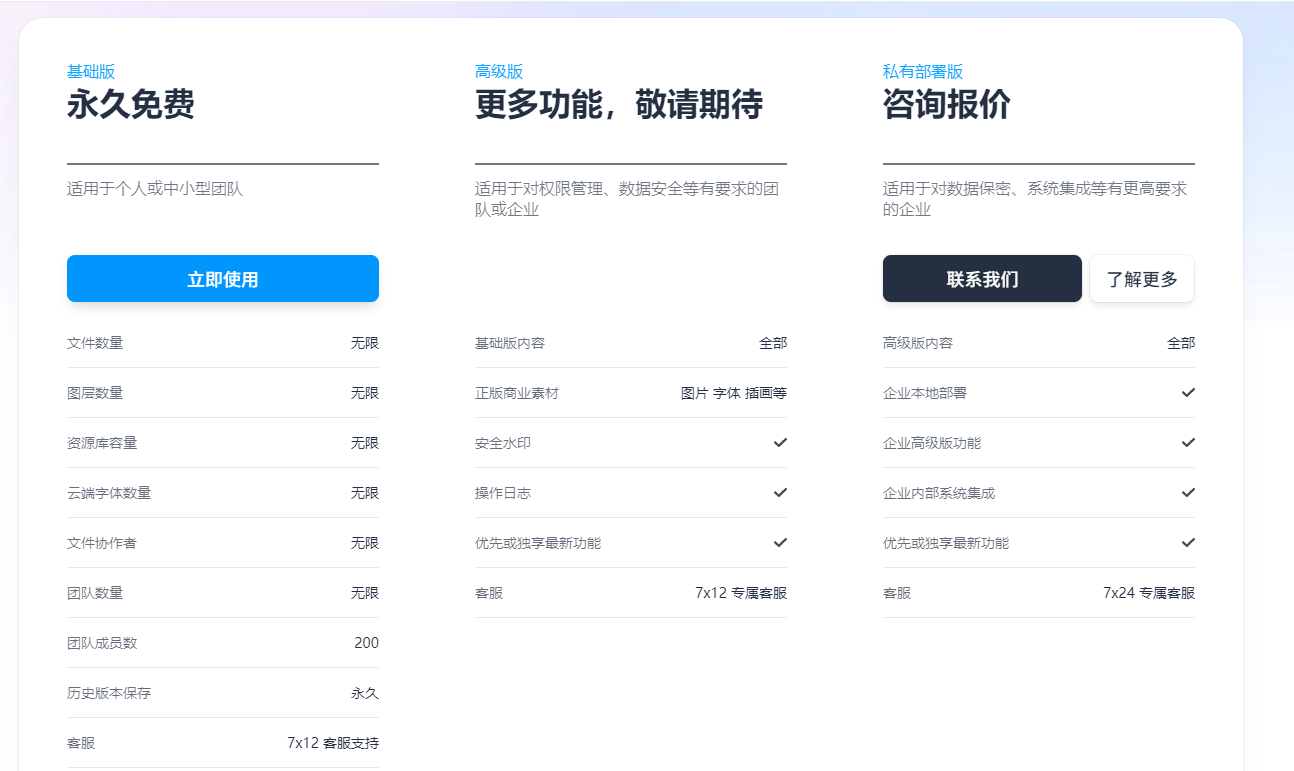Click the checkmark beside 操作日志
Viewport: 1294px width, 771px height.
[x=780, y=493]
